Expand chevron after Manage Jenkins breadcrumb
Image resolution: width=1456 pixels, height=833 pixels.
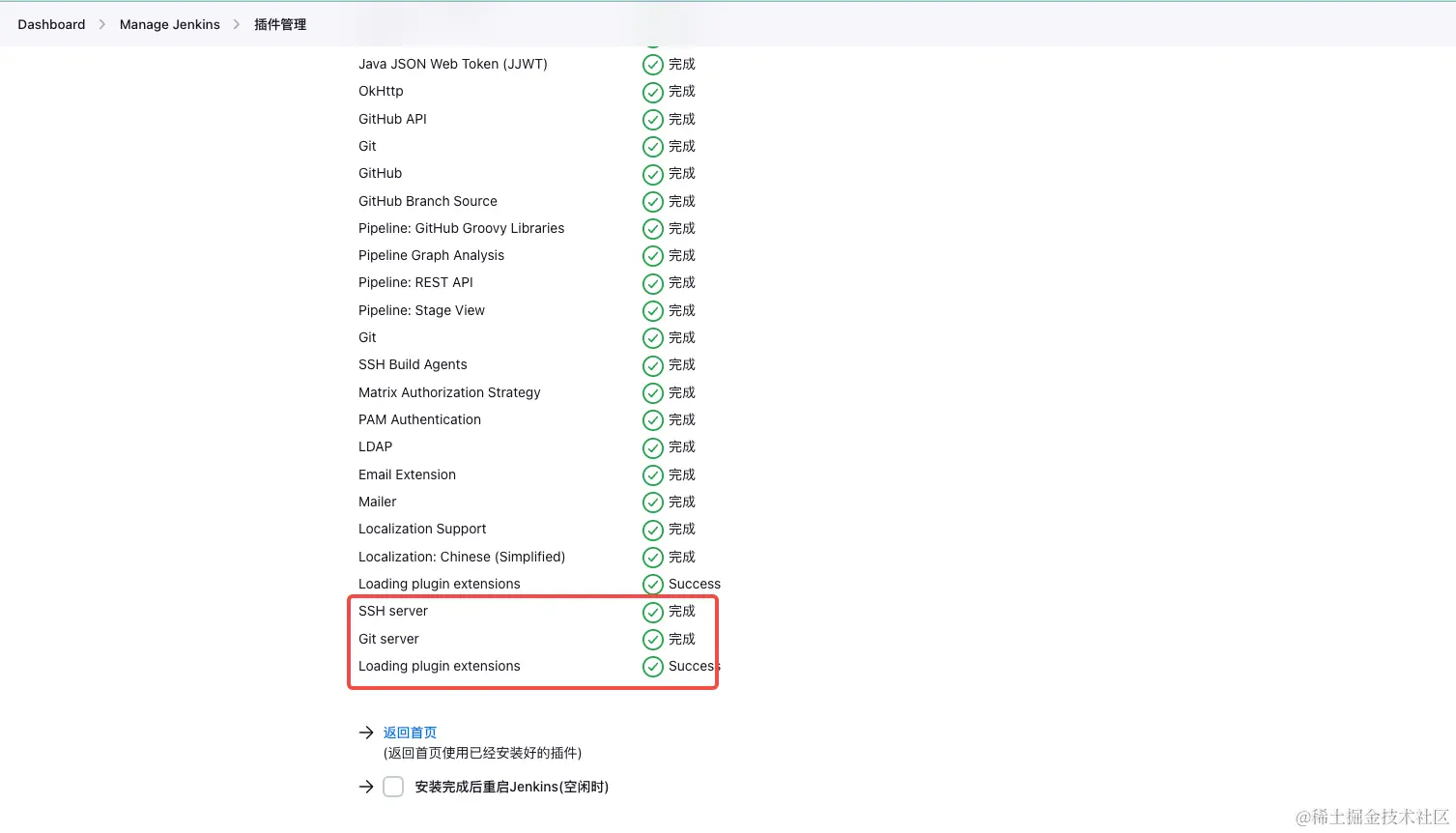click(237, 24)
